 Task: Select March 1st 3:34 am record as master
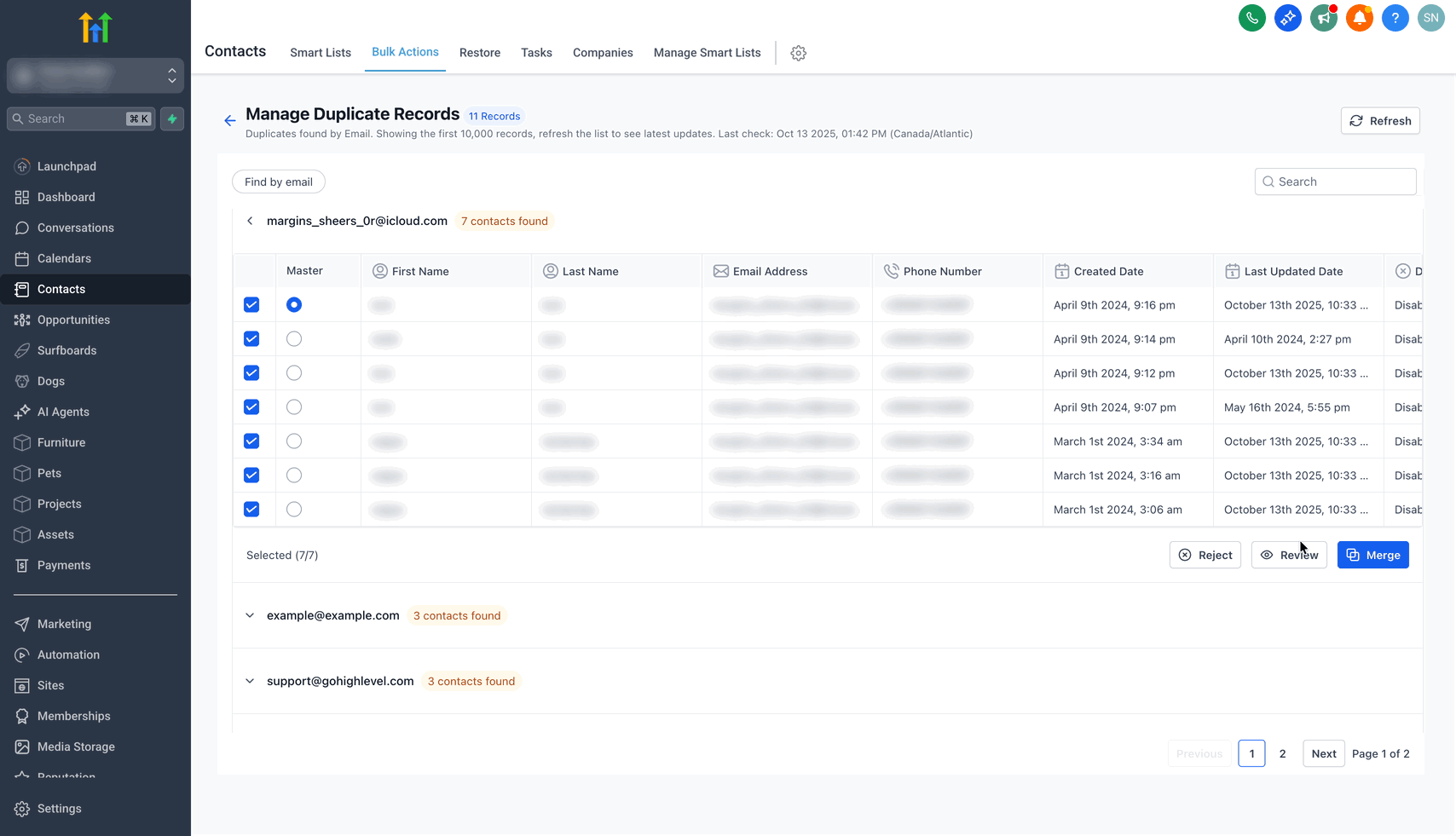pyautogui.click(x=294, y=441)
